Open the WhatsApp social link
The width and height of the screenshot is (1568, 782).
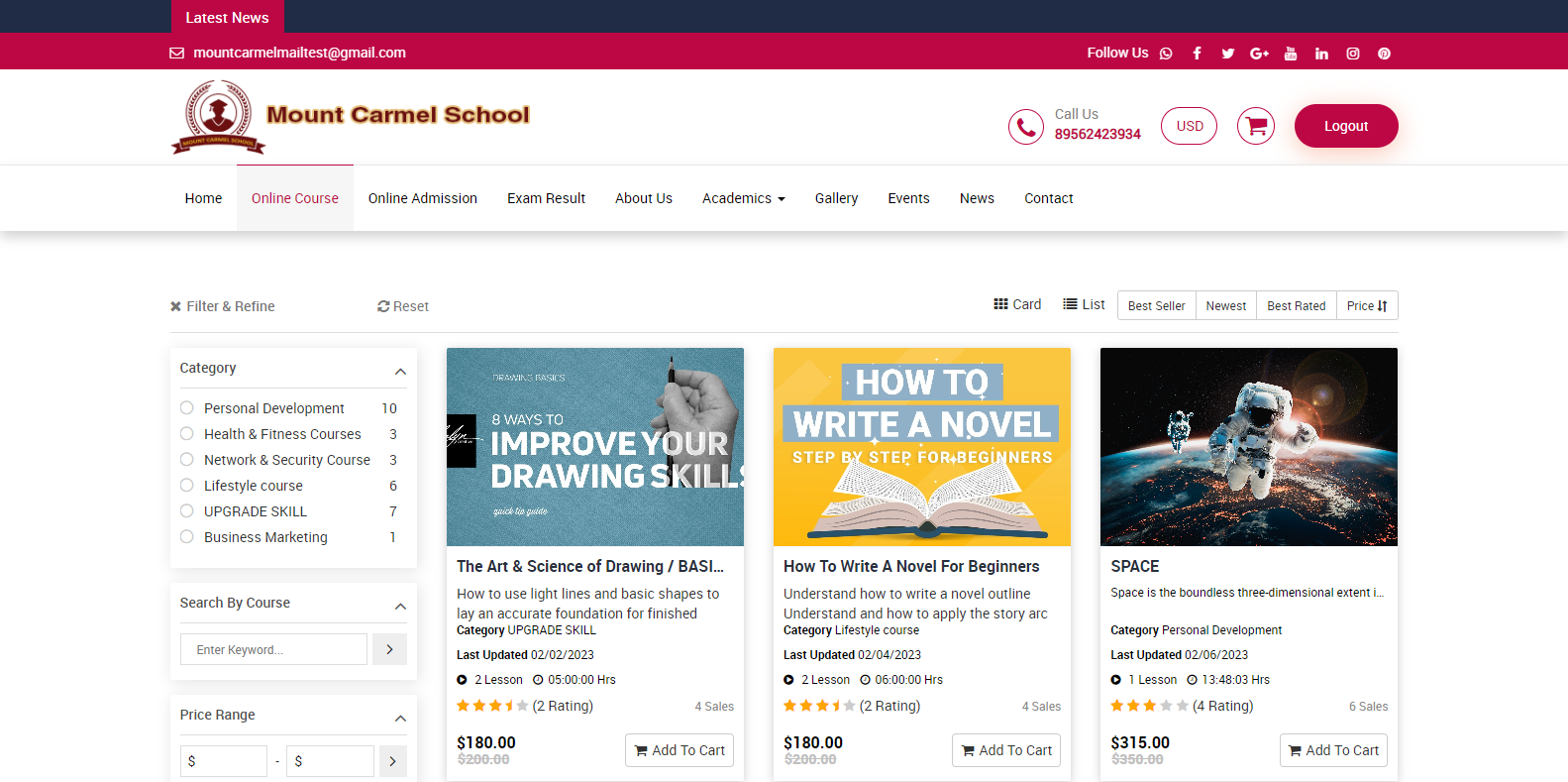coord(1166,54)
